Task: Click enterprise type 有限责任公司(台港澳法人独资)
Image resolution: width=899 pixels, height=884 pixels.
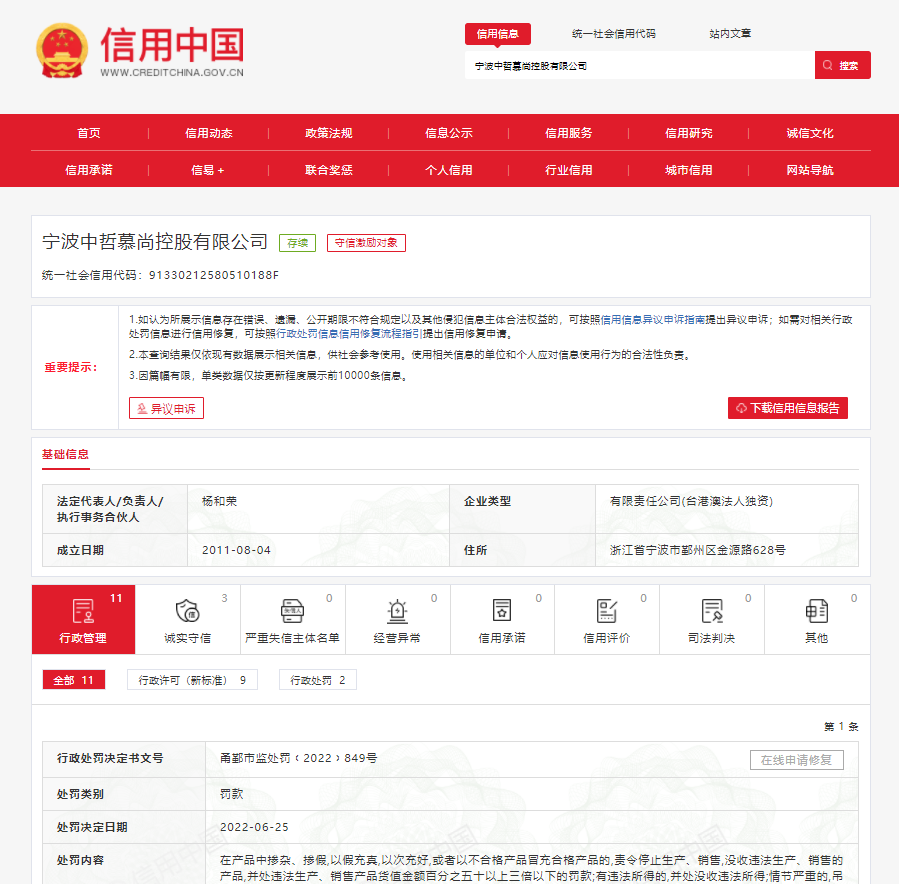Action: (x=691, y=501)
